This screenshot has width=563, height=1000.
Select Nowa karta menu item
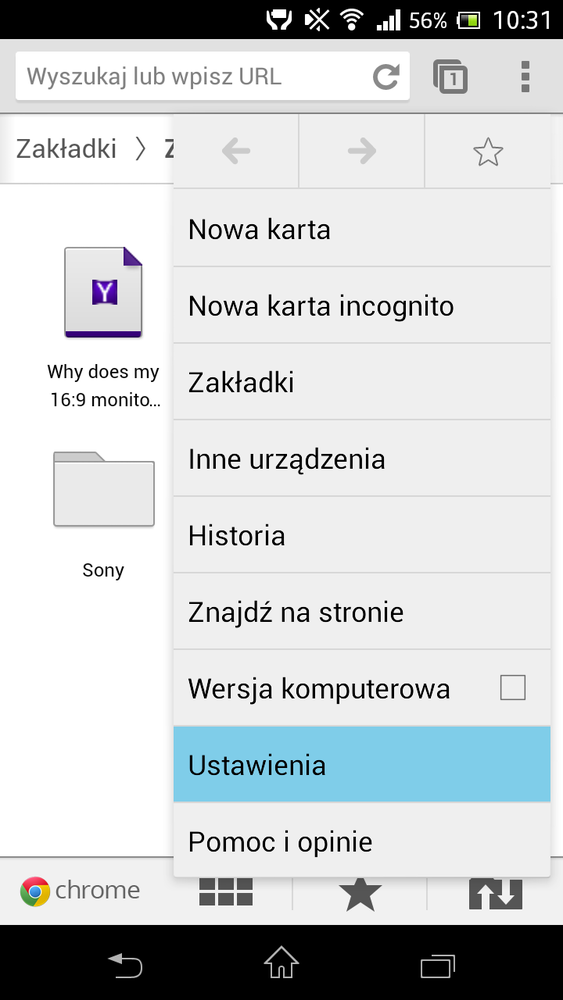tap(362, 229)
